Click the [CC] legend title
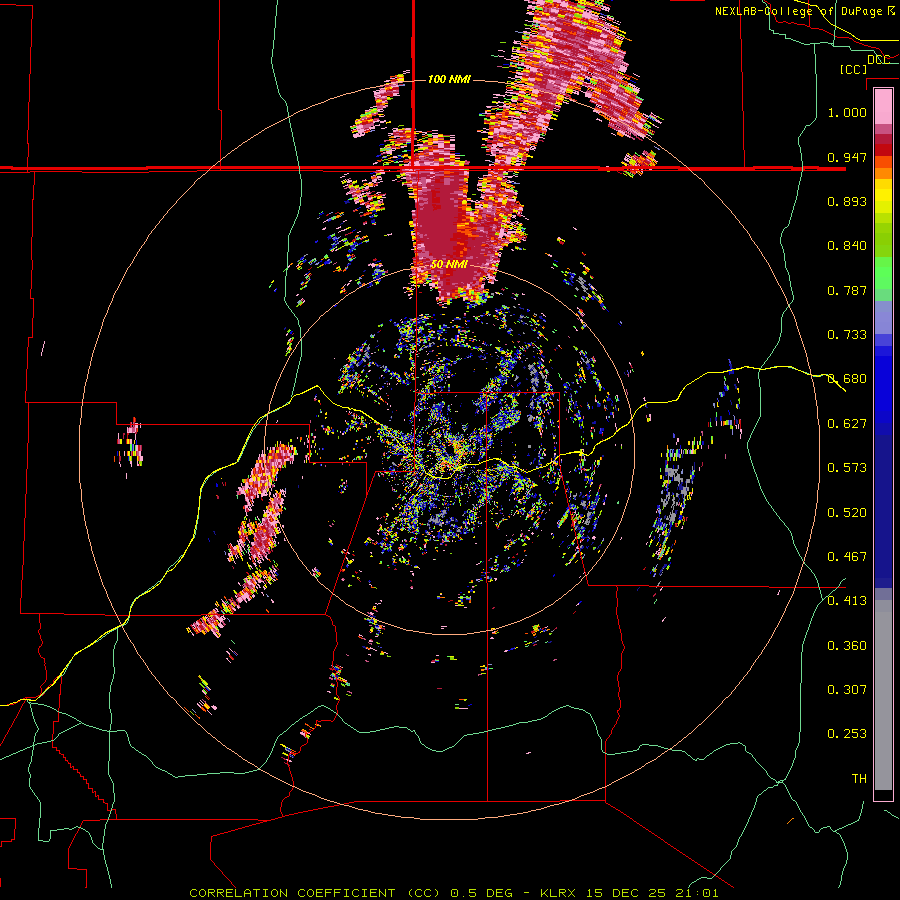Image resolution: width=900 pixels, height=900 pixels. (x=853, y=69)
